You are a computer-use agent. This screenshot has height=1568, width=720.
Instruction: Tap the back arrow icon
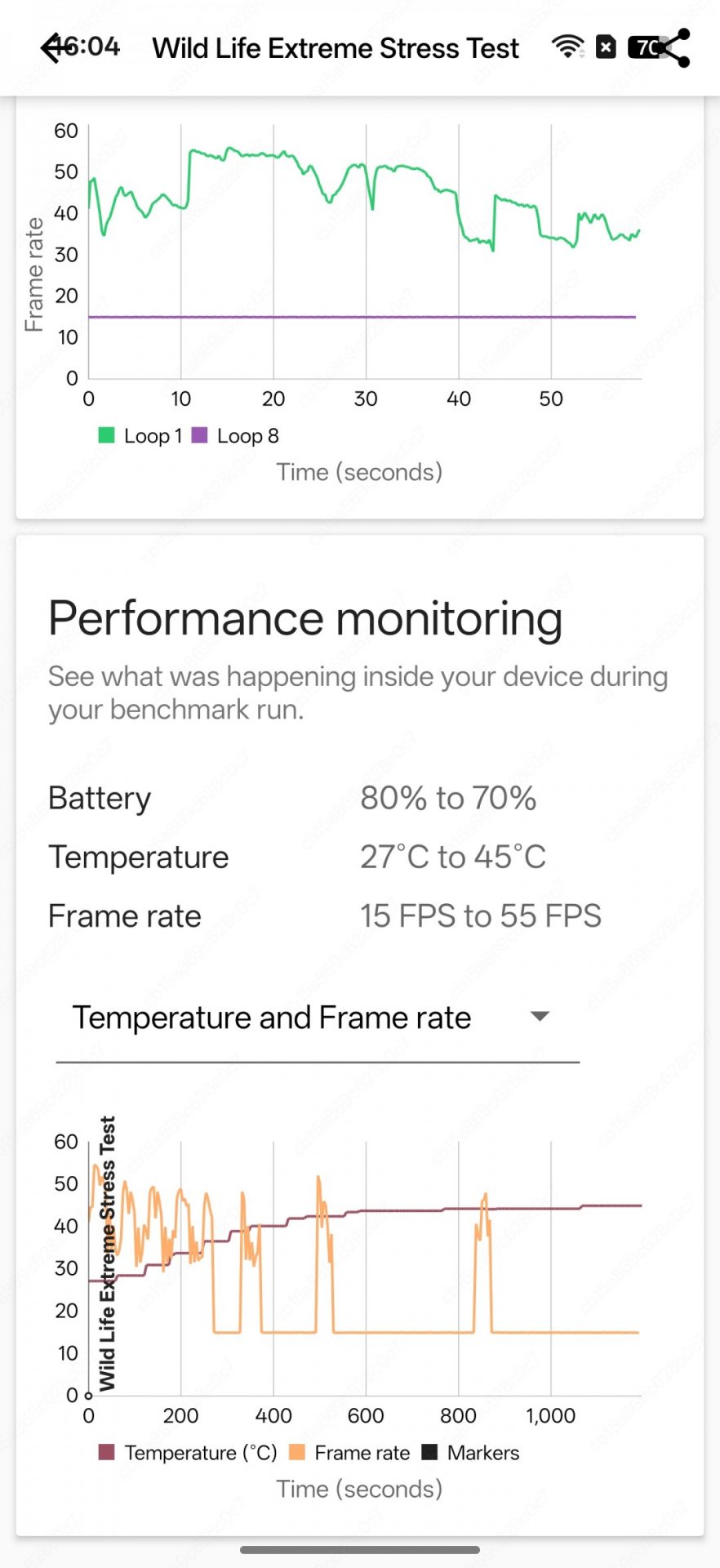point(54,48)
